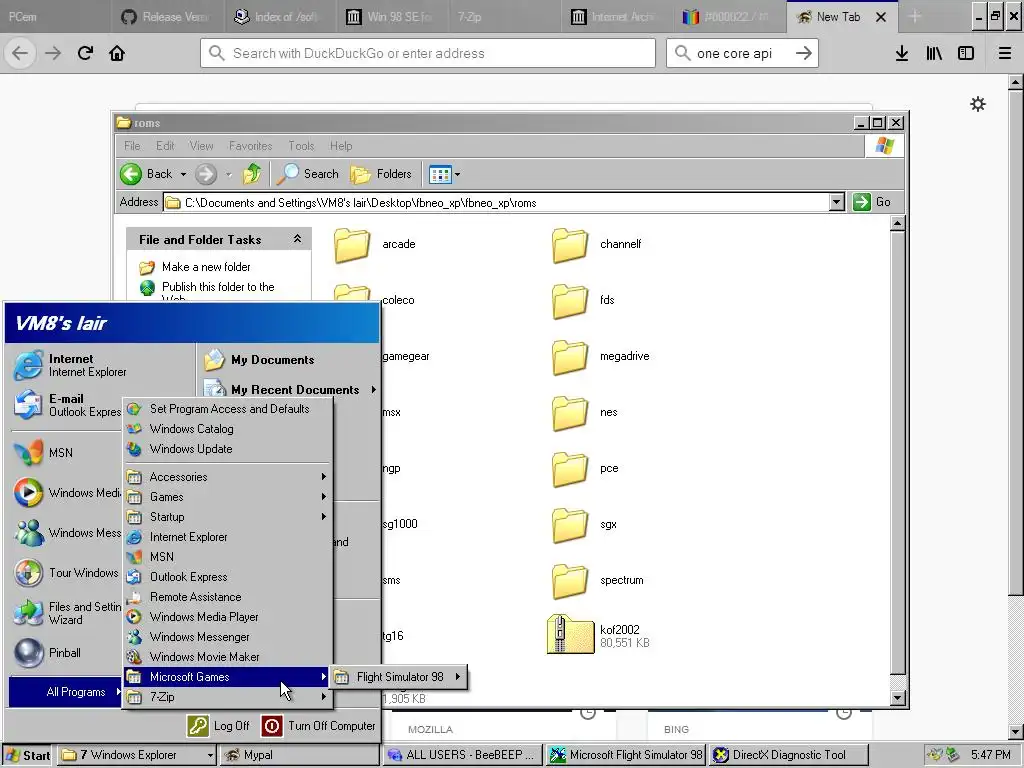Open the Explorer View menu

coord(201,146)
